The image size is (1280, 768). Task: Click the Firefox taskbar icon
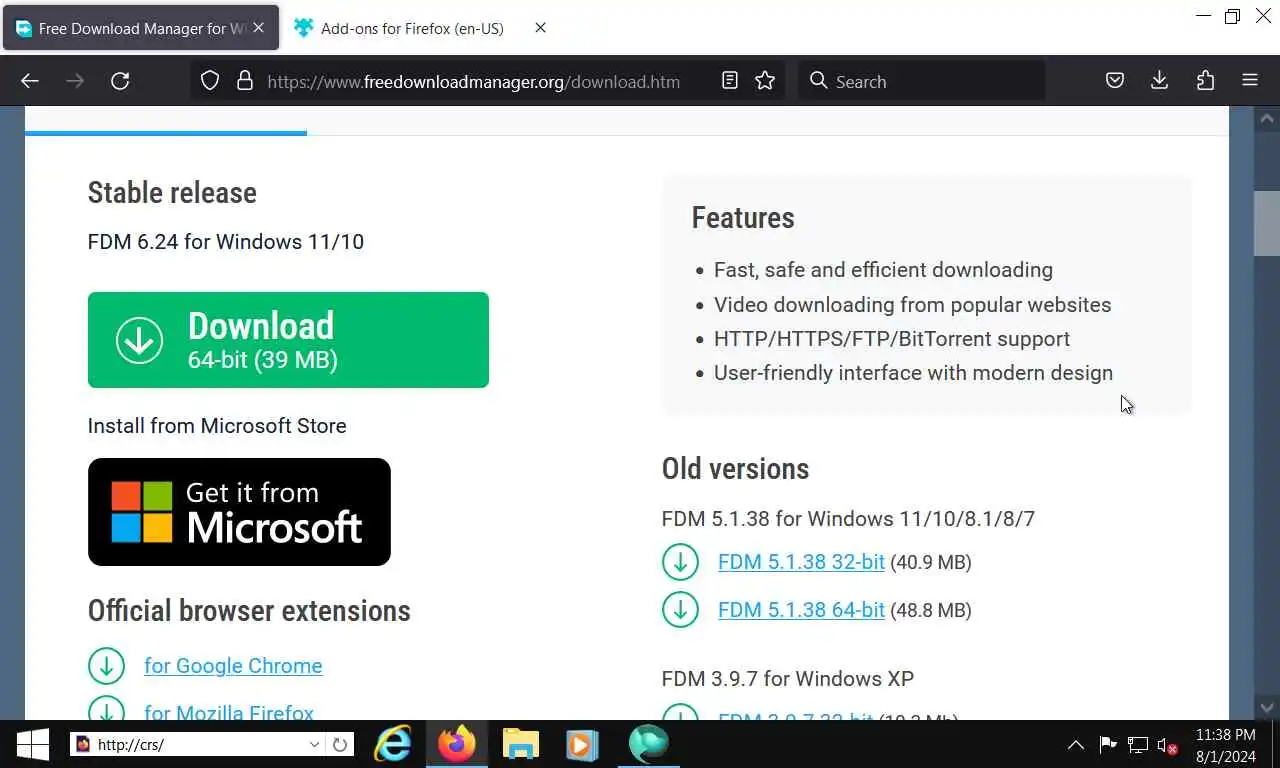pyautogui.click(x=457, y=744)
